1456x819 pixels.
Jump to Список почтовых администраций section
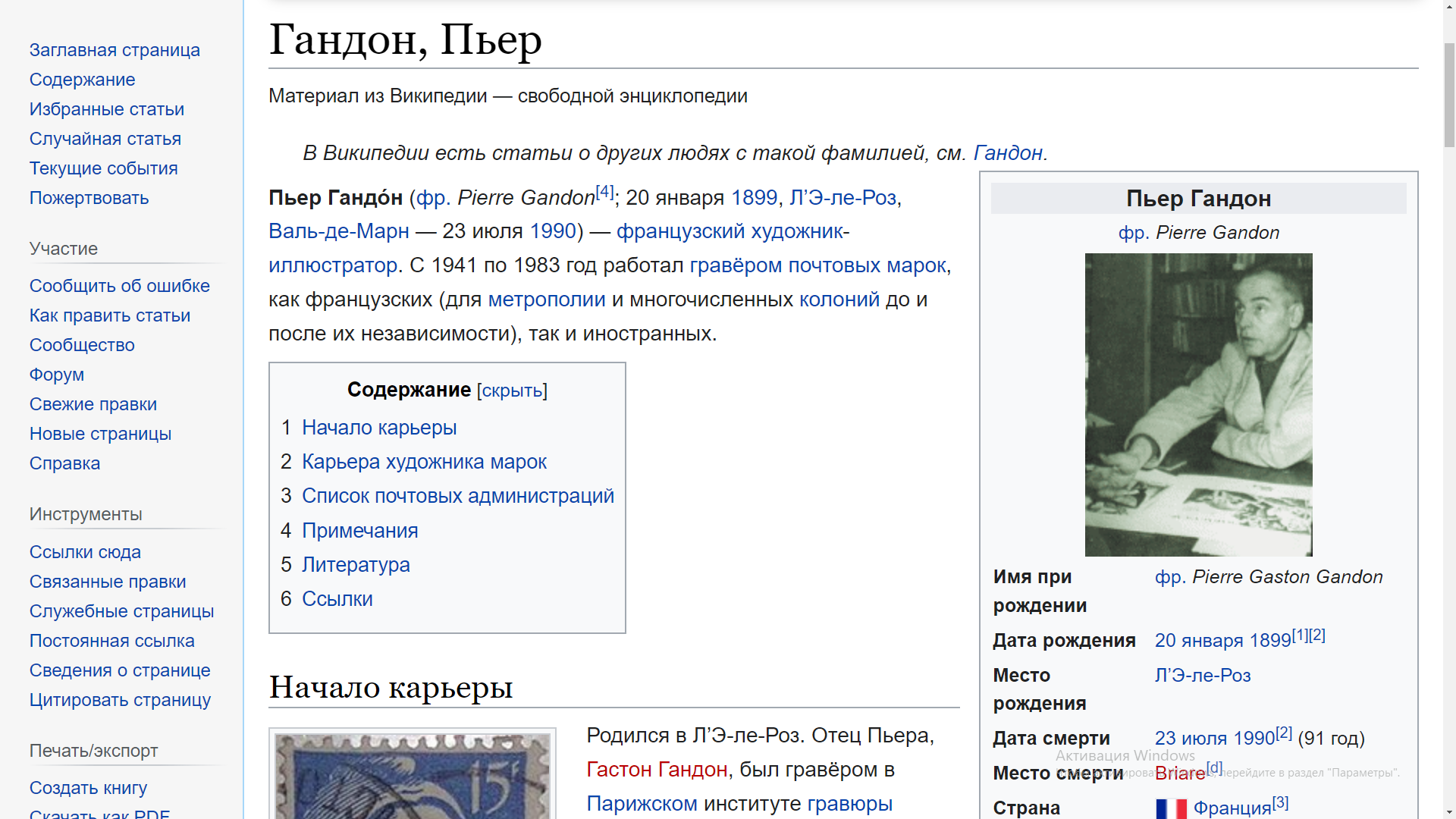(457, 496)
